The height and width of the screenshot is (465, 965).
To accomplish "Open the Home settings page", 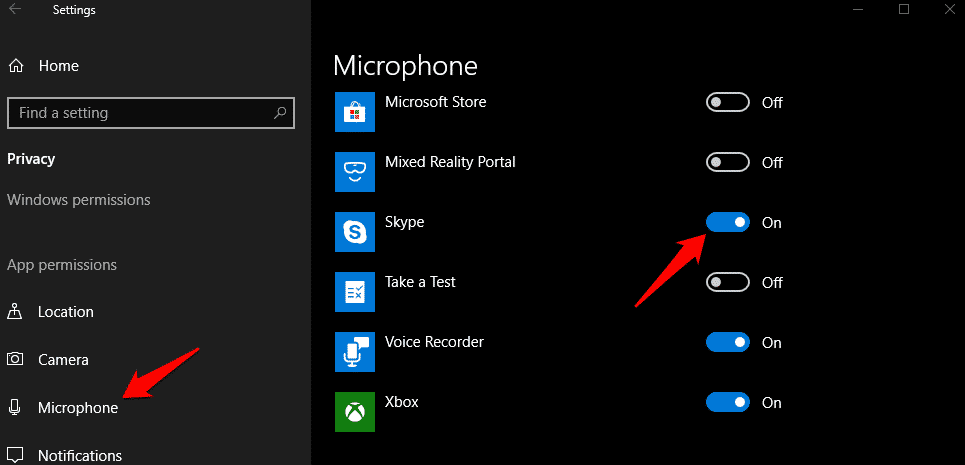I will pyautogui.click(x=58, y=66).
